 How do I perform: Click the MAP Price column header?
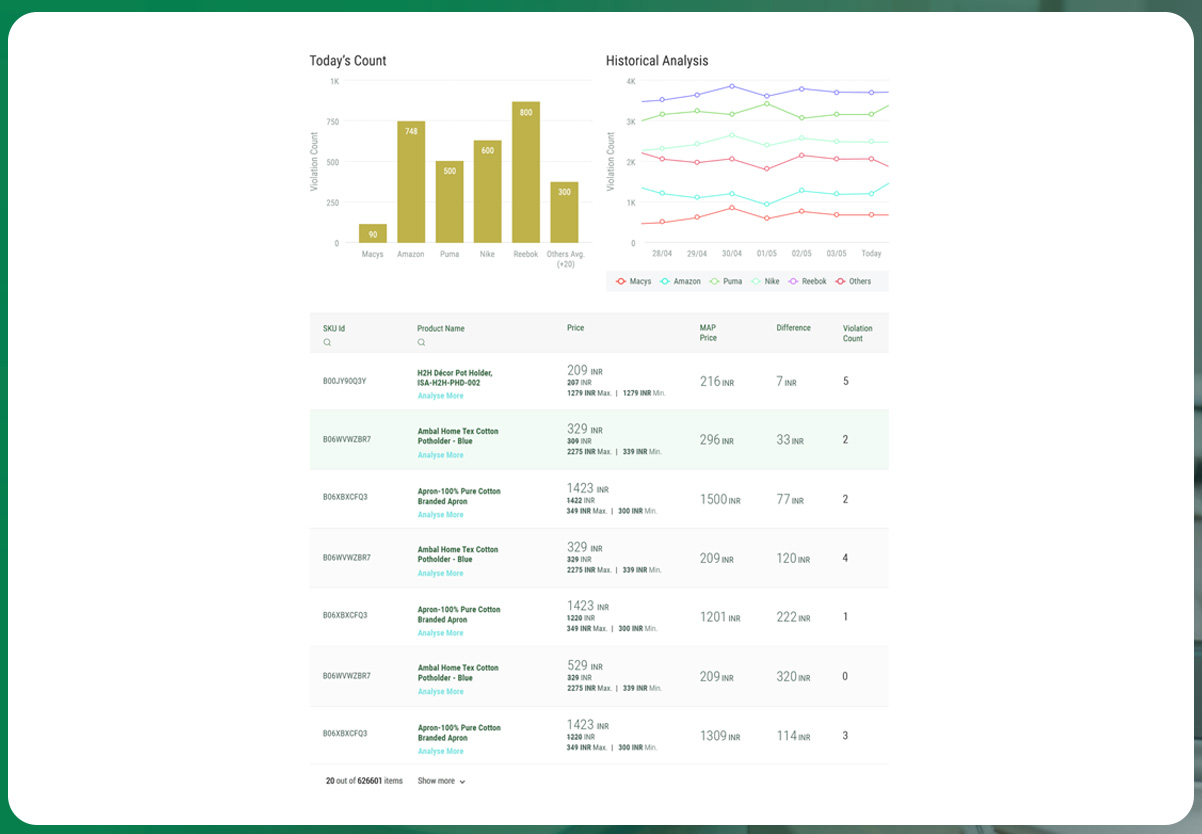coord(708,333)
